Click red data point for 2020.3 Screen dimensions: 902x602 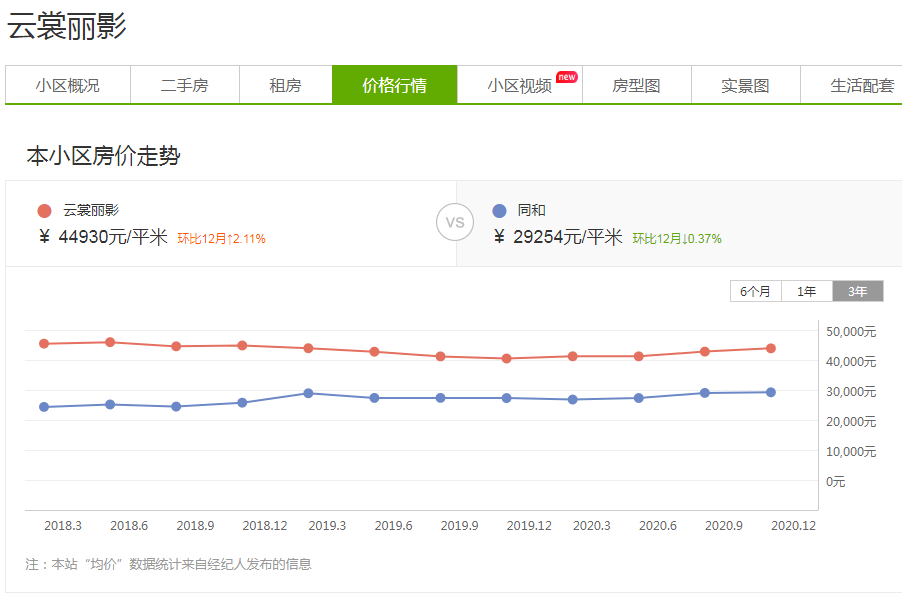tap(572, 356)
